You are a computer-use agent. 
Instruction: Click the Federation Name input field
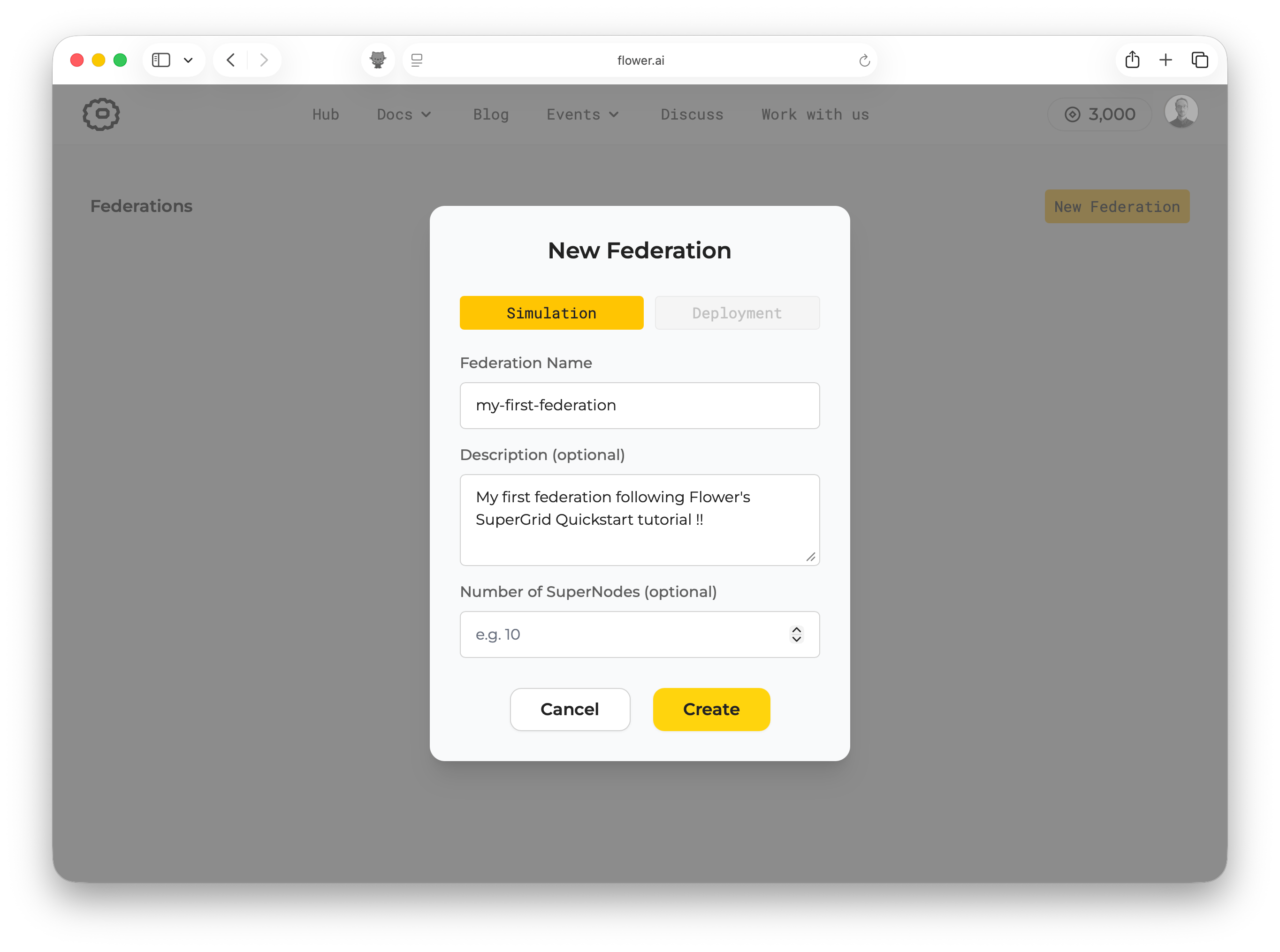[640, 406]
